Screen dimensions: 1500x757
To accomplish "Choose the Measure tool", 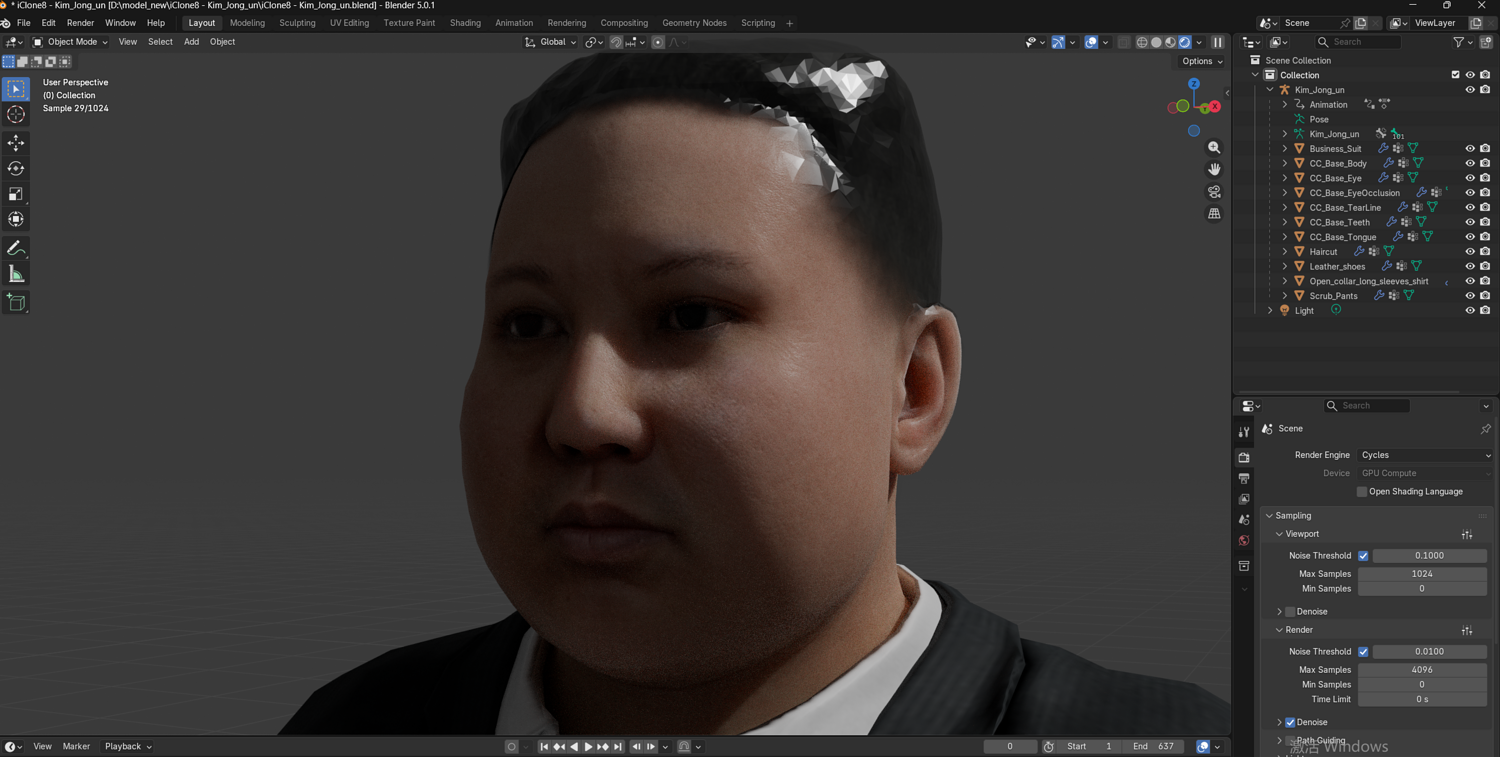I will coord(16,274).
